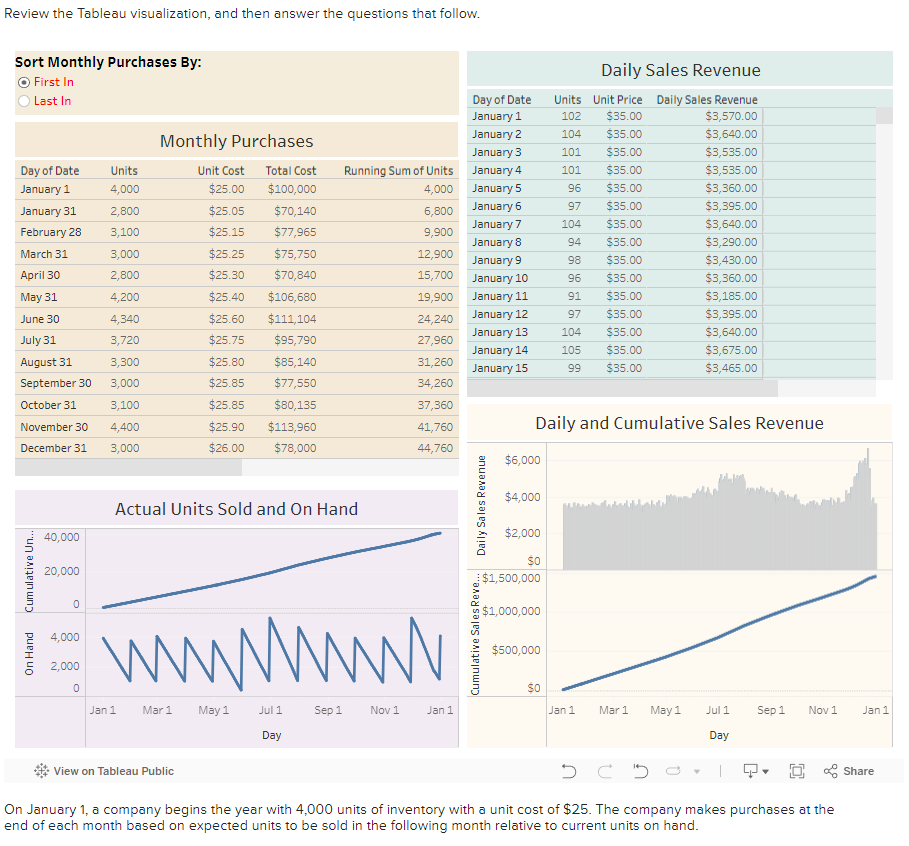909x846 pixels.
Task: Click the Refresh data icon
Action: pyautogui.click(x=673, y=771)
